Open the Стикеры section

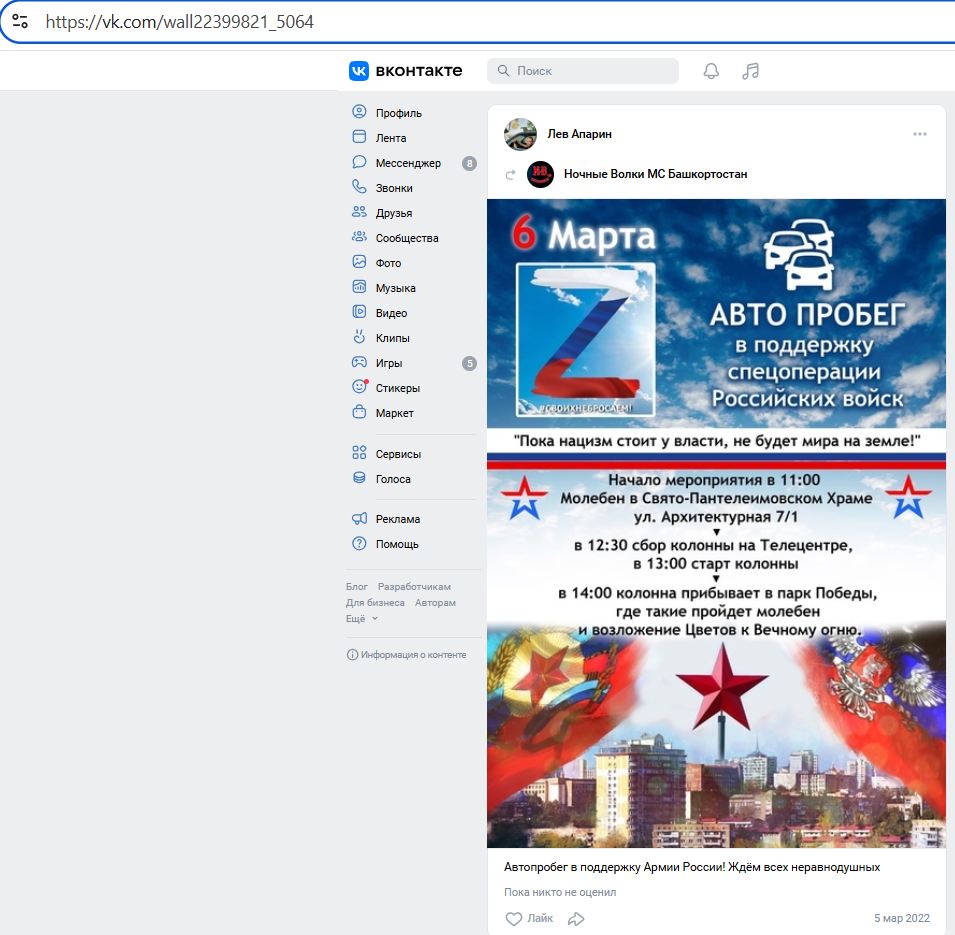point(398,387)
